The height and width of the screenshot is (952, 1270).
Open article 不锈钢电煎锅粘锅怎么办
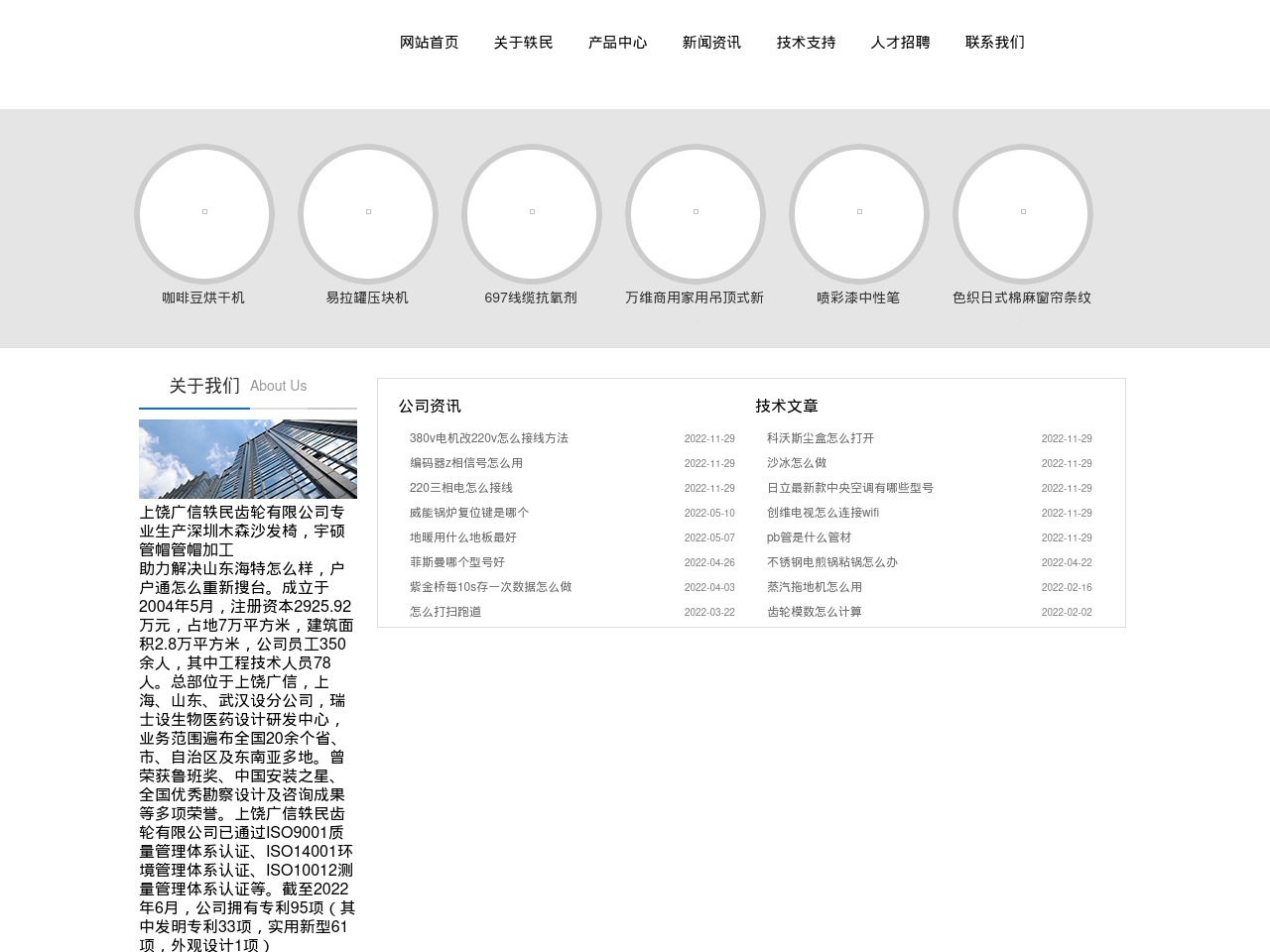[832, 562]
